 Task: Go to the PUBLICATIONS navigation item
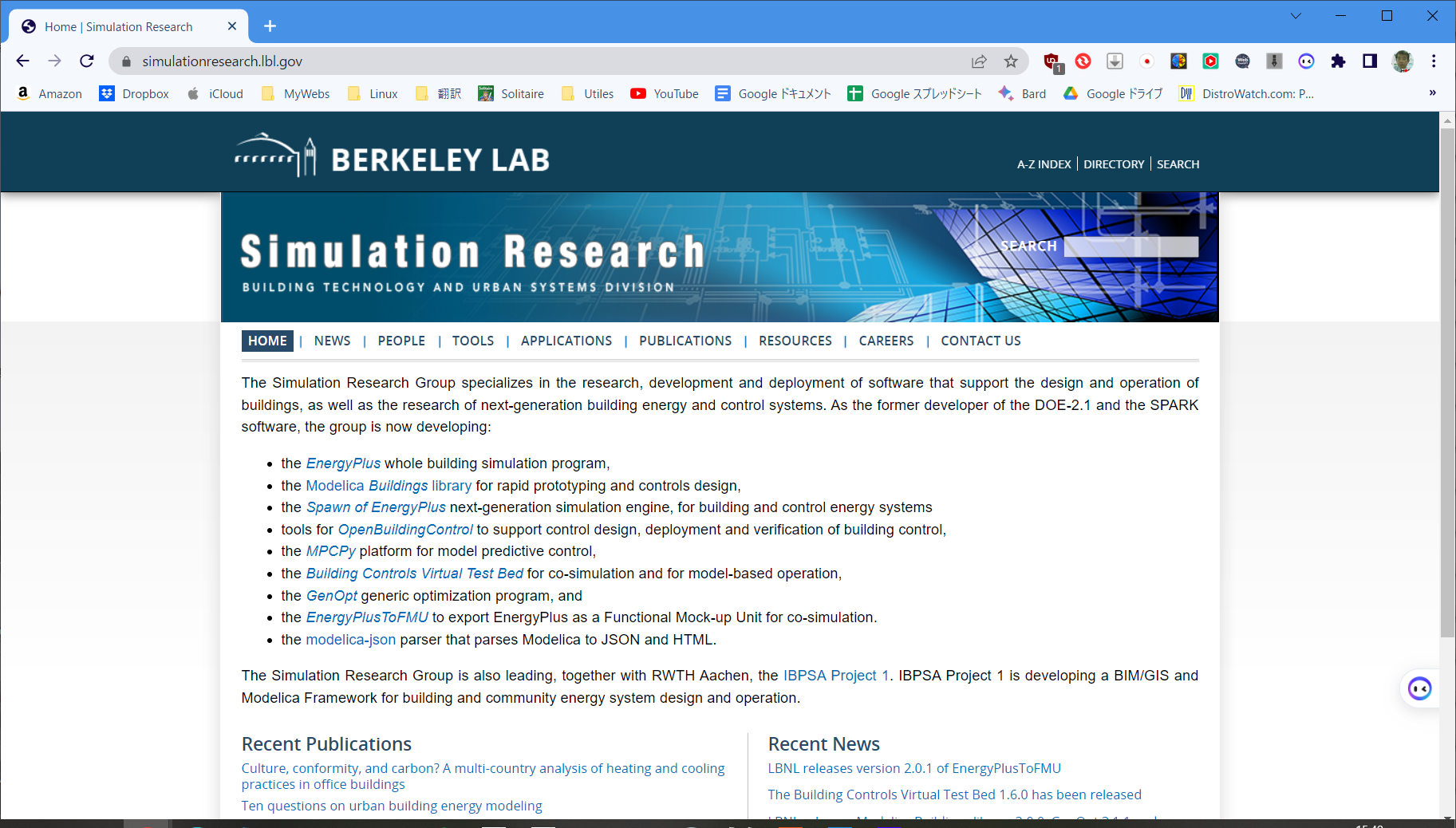[x=685, y=341]
